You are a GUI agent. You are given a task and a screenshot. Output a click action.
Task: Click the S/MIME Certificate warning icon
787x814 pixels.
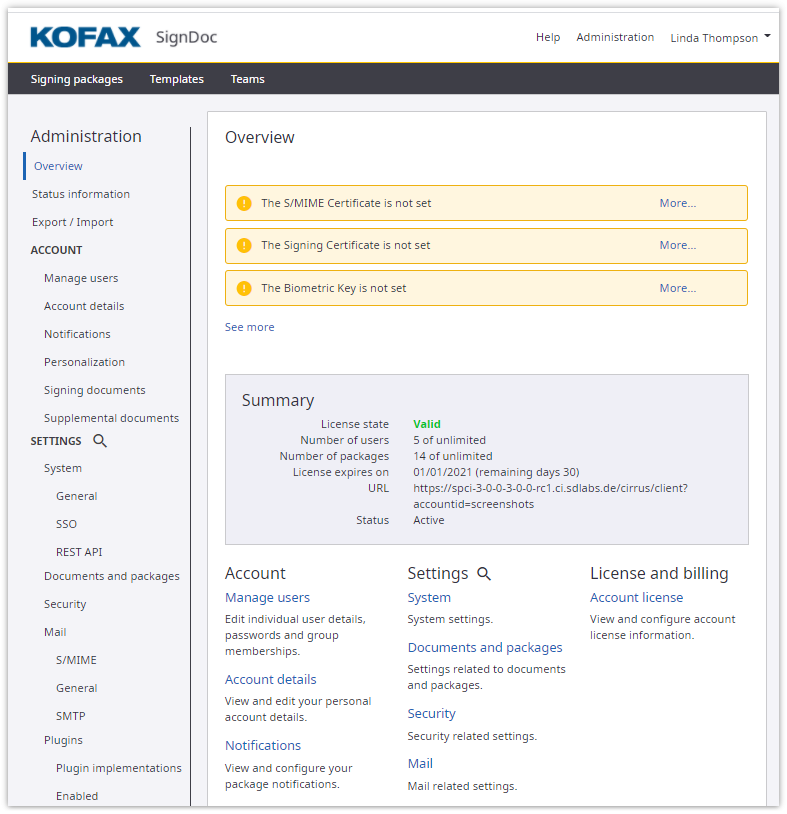pos(244,203)
